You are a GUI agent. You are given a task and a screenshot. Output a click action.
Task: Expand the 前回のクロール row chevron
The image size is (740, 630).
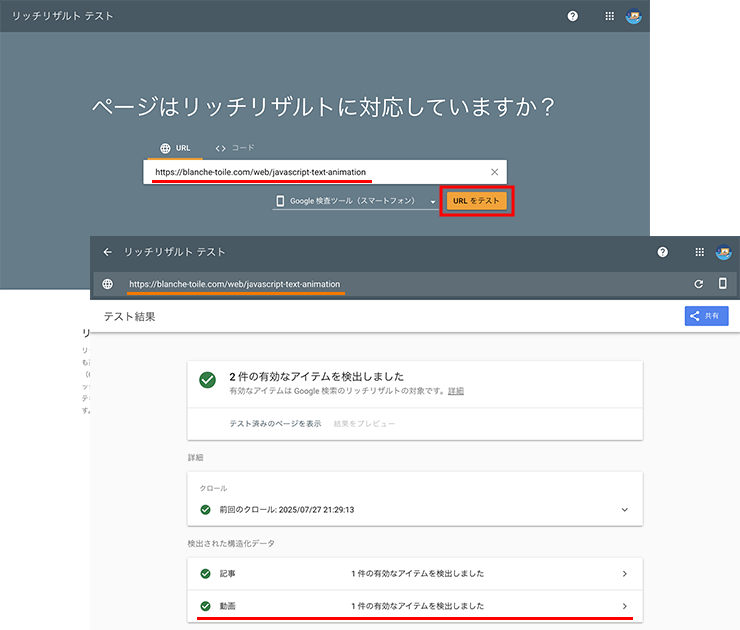624,510
